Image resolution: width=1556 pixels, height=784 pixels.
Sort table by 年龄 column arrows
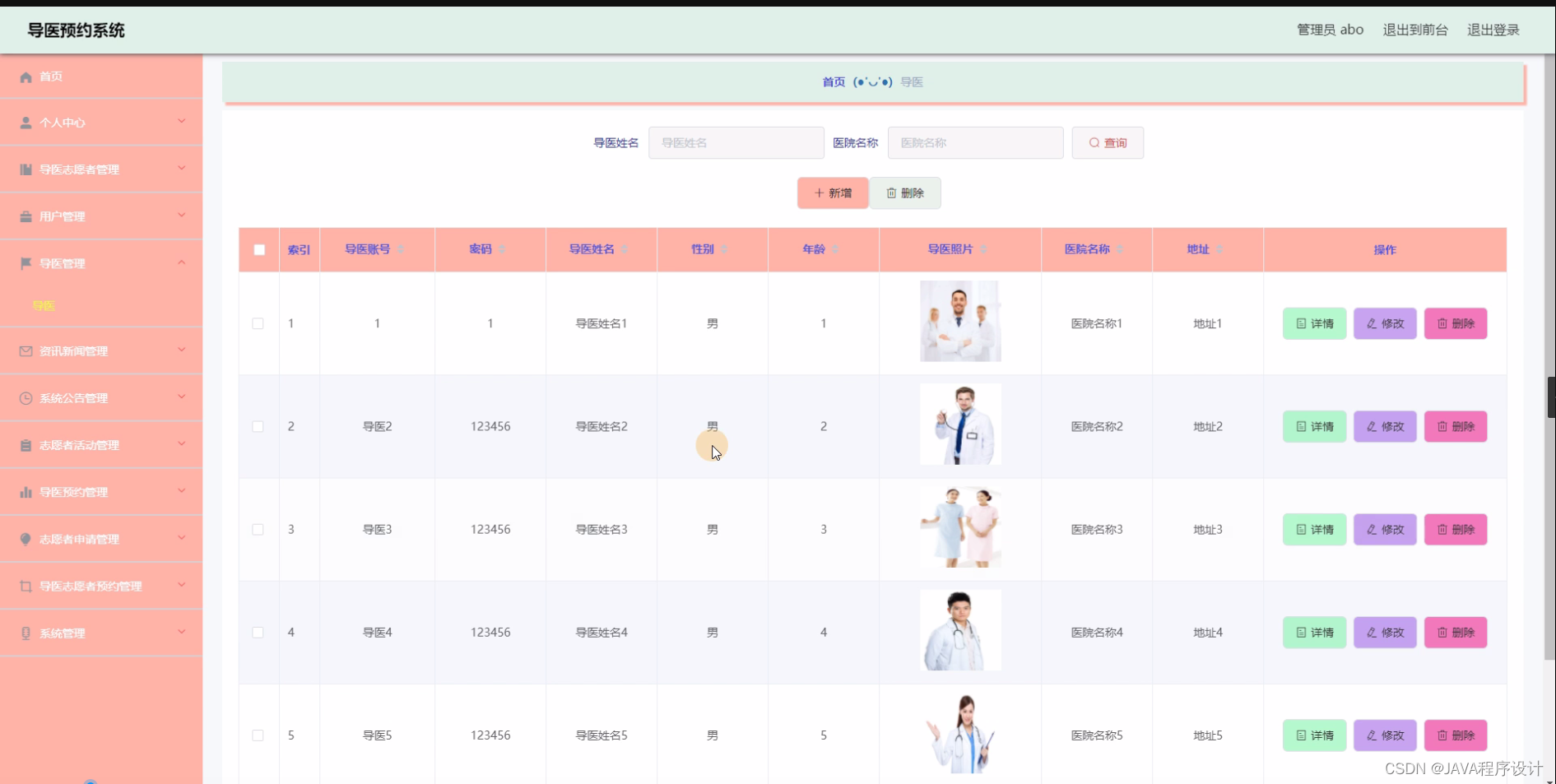(835, 249)
